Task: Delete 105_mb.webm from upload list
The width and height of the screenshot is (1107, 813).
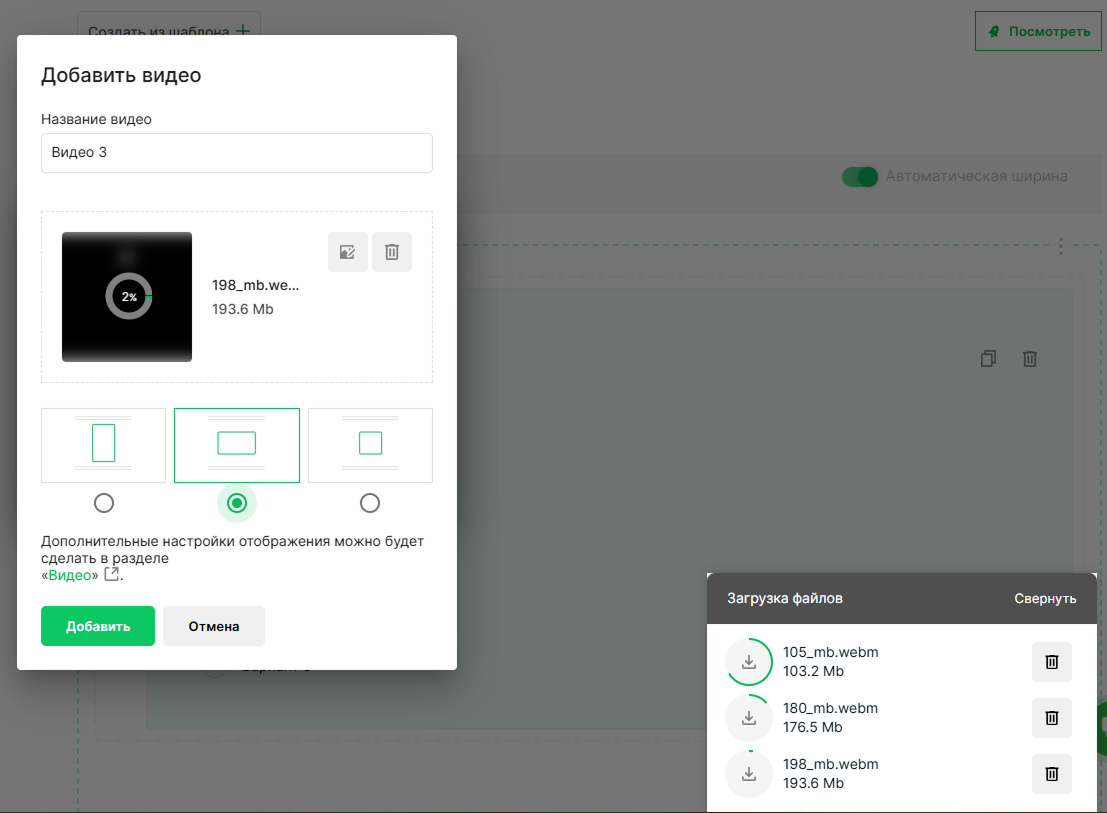Action: (x=1051, y=662)
